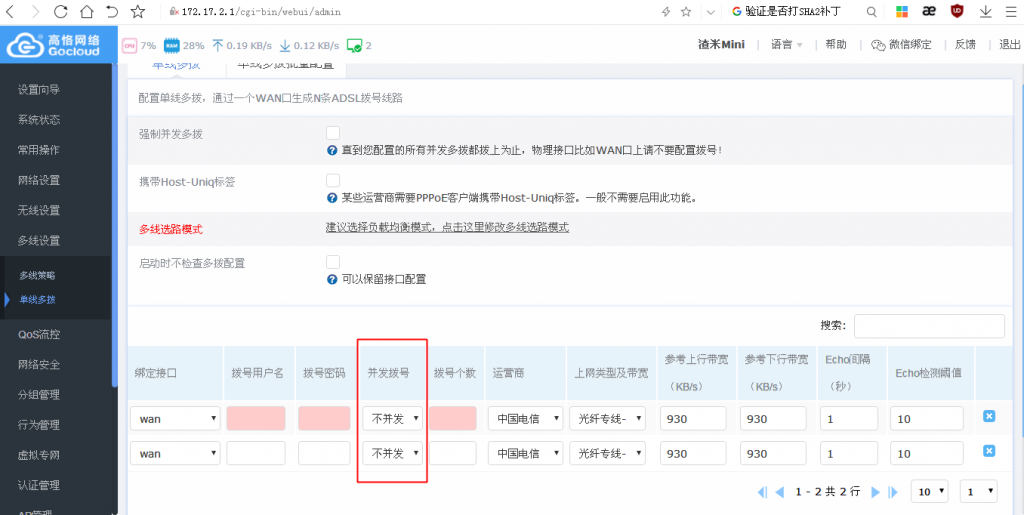Viewport: 1024px width, 515px height.
Task: Open rows-per-page 10 dropdown
Action: click(930, 492)
